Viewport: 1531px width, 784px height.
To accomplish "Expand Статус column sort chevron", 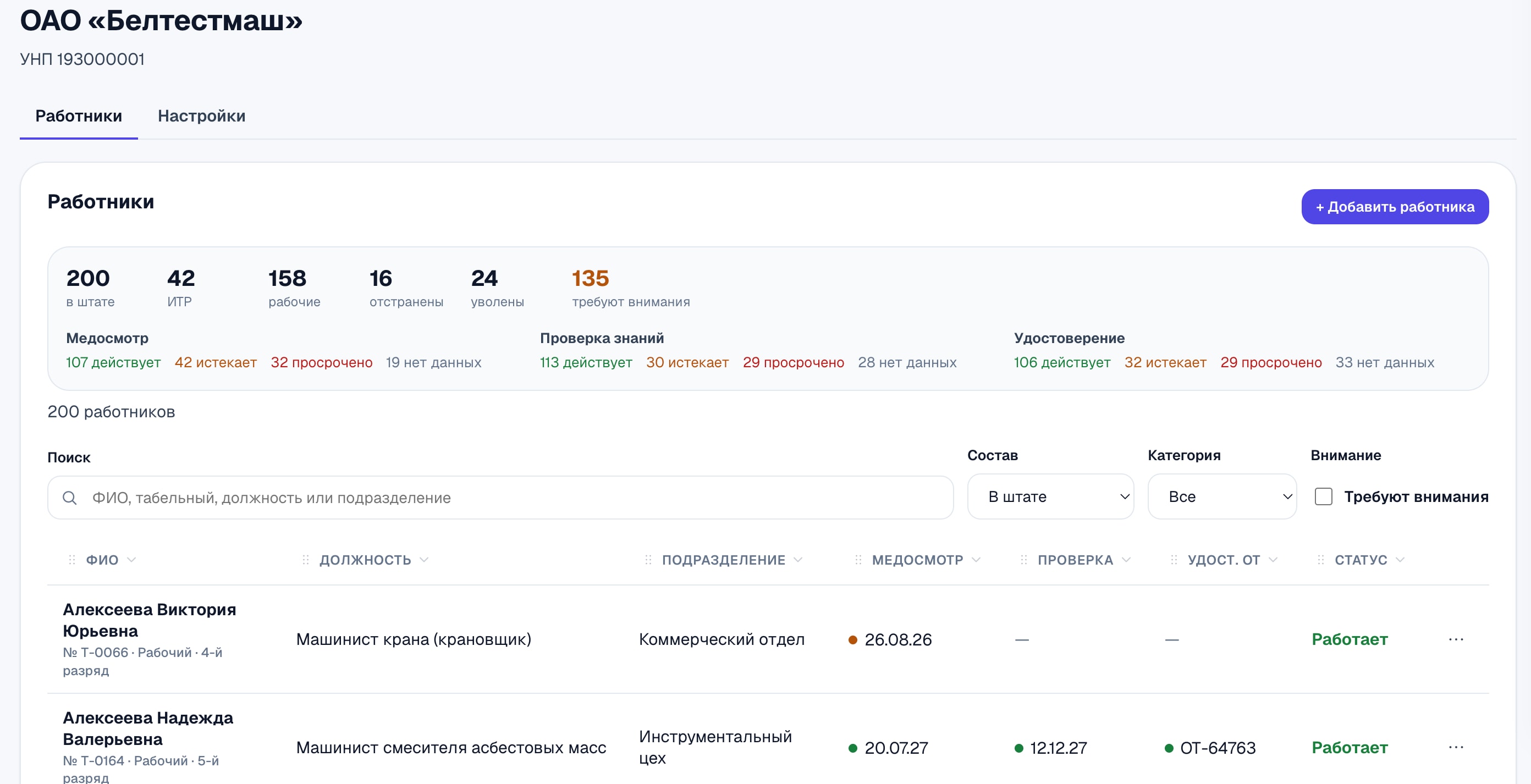I will click(x=1400, y=560).
